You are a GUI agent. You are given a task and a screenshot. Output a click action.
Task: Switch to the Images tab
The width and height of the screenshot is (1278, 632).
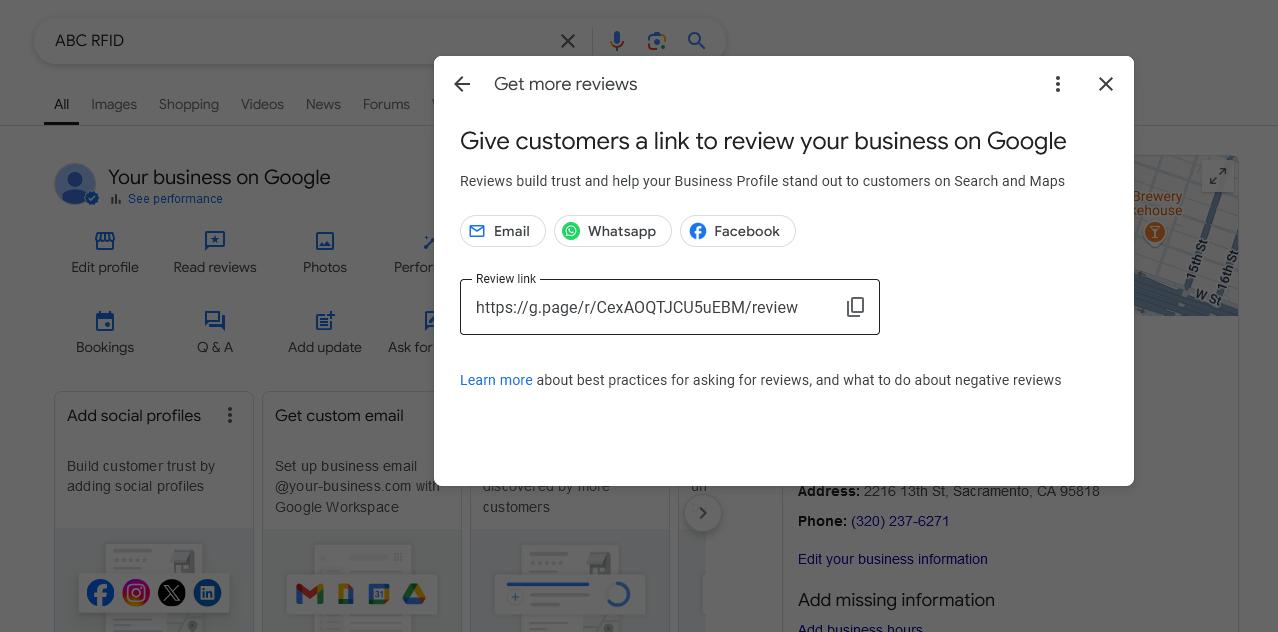(114, 105)
